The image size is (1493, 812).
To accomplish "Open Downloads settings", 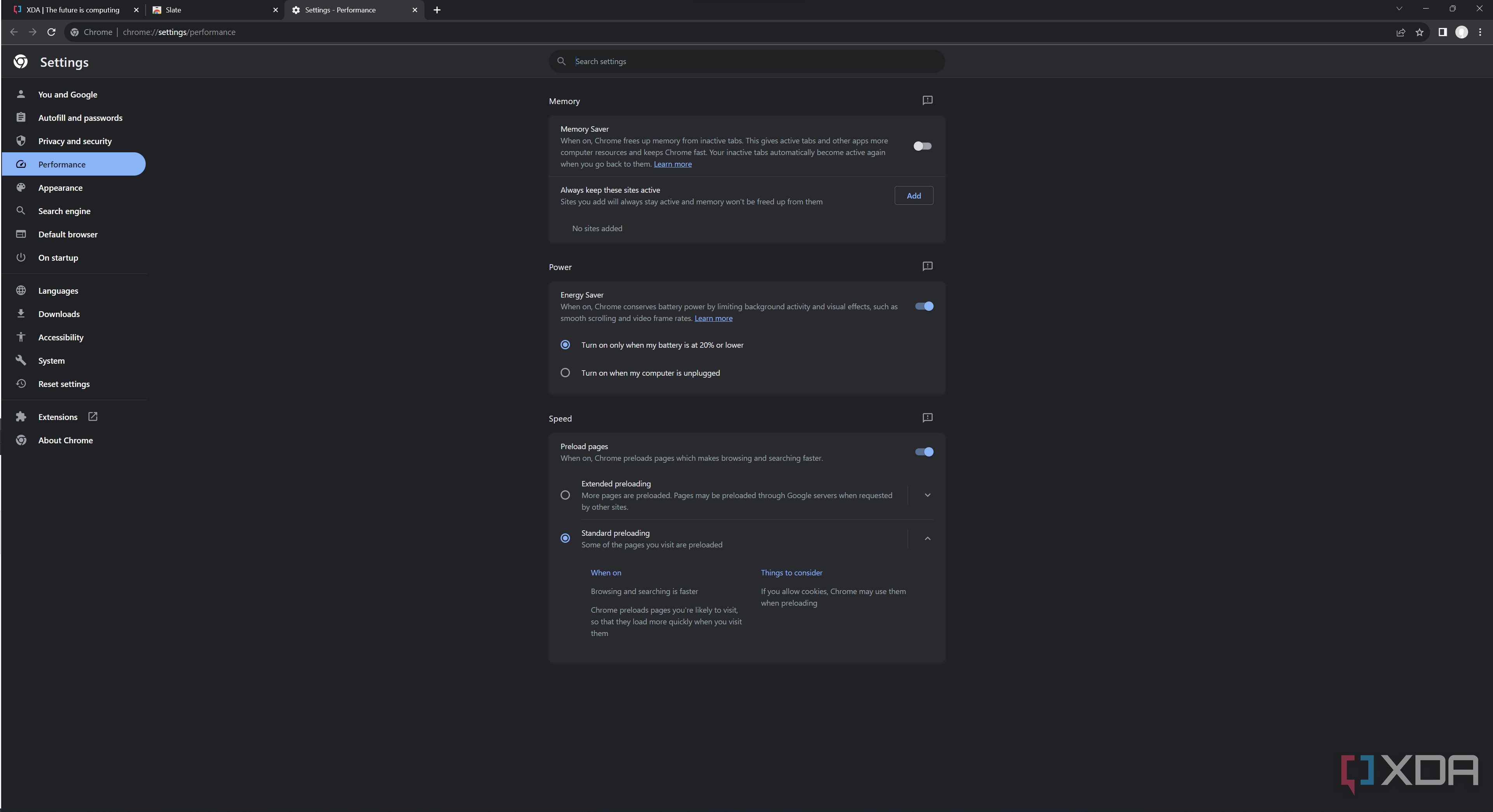I will tap(74, 314).
